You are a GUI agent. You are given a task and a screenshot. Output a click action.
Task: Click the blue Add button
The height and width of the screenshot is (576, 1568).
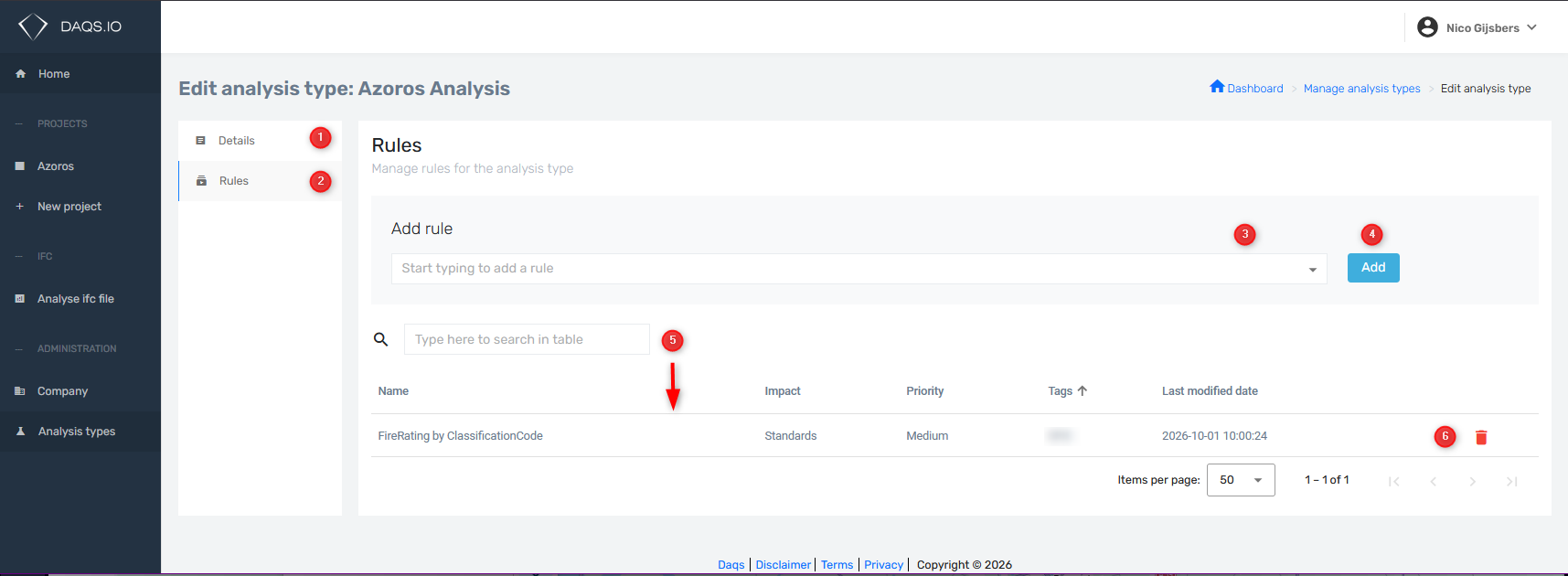(x=1373, y=268)
